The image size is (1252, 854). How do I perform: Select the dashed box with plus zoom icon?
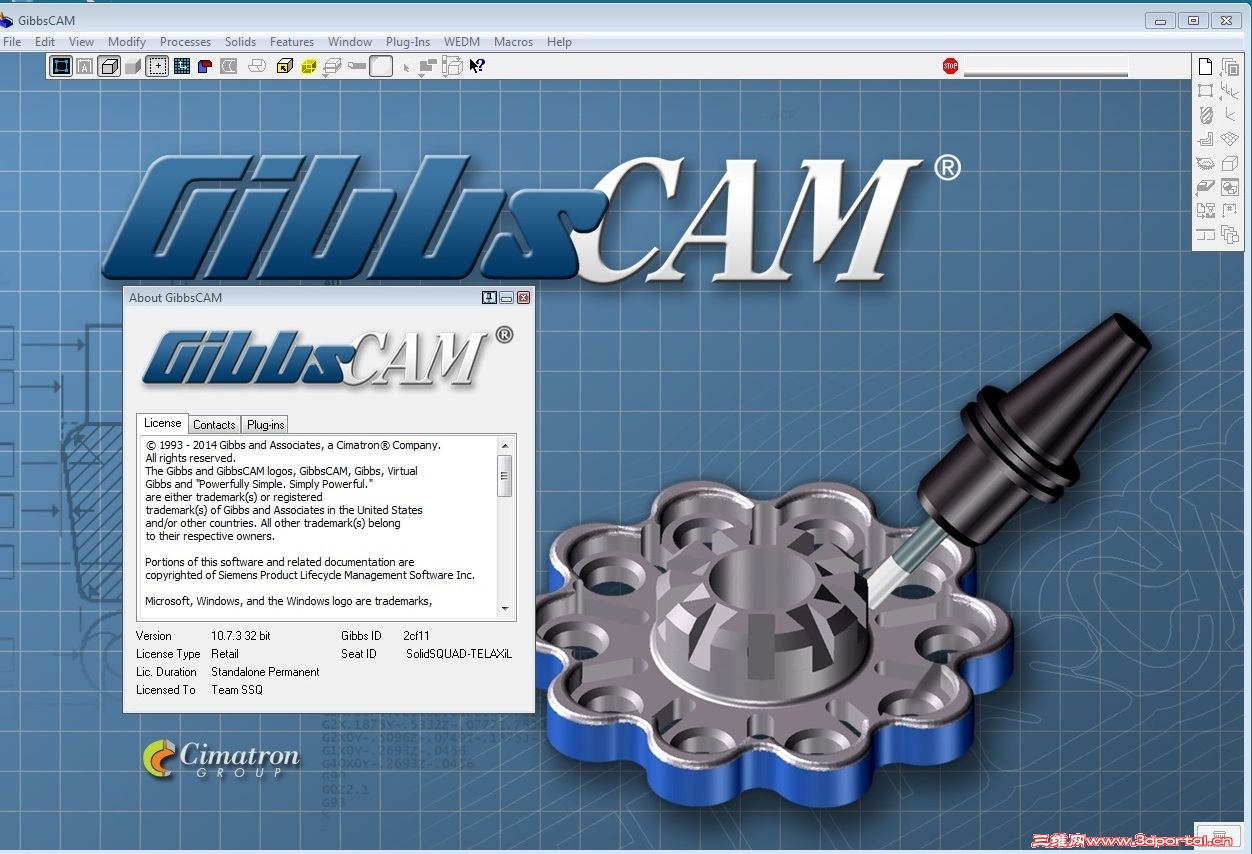(x=157, y=66)
